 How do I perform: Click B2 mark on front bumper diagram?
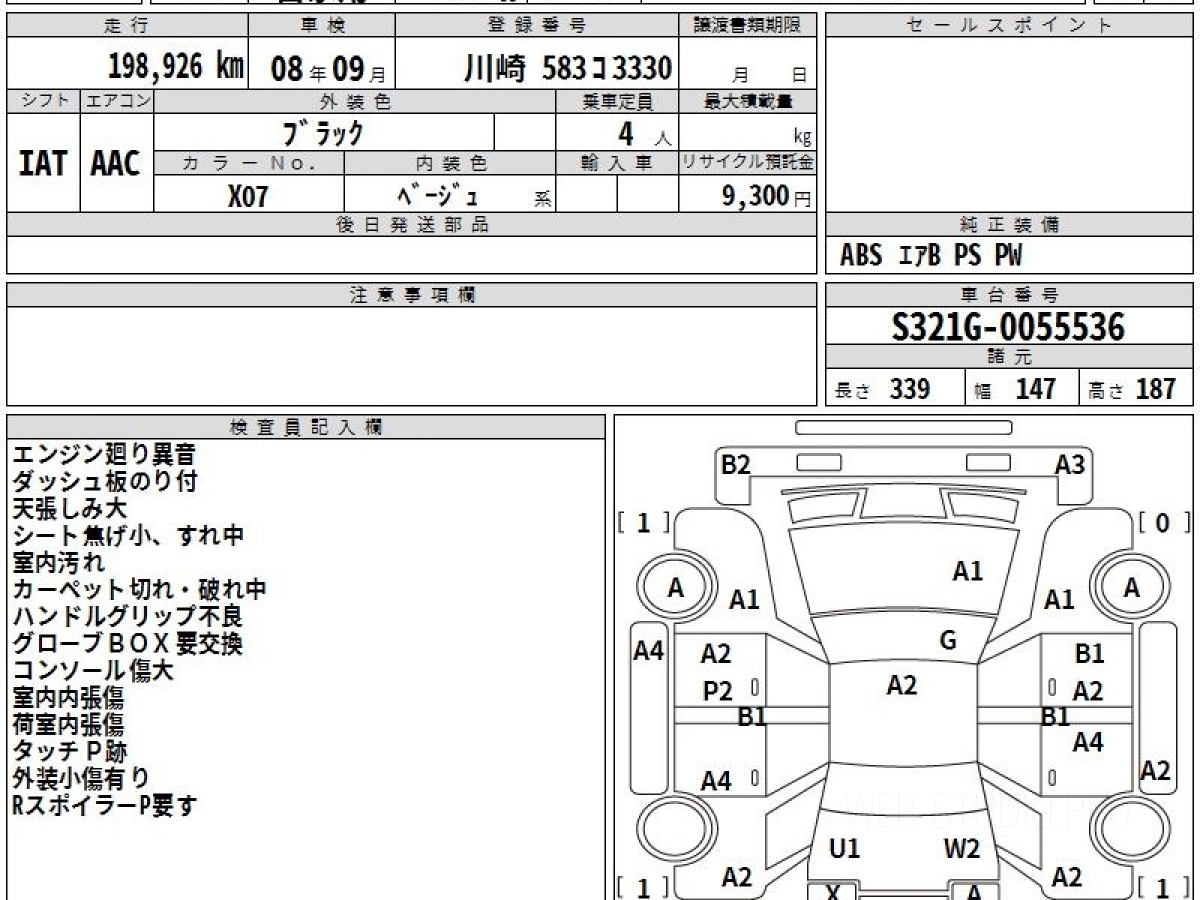tap(736, 464)
